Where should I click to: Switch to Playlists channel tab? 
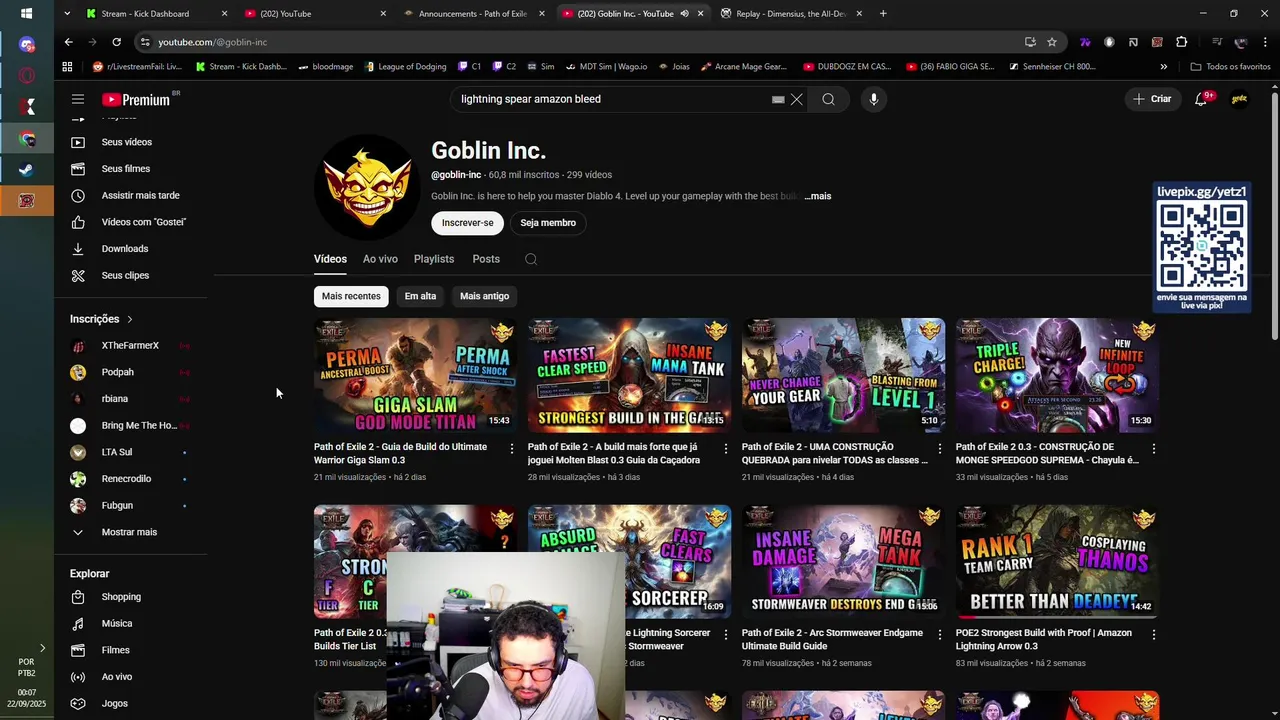click(434, 259)
